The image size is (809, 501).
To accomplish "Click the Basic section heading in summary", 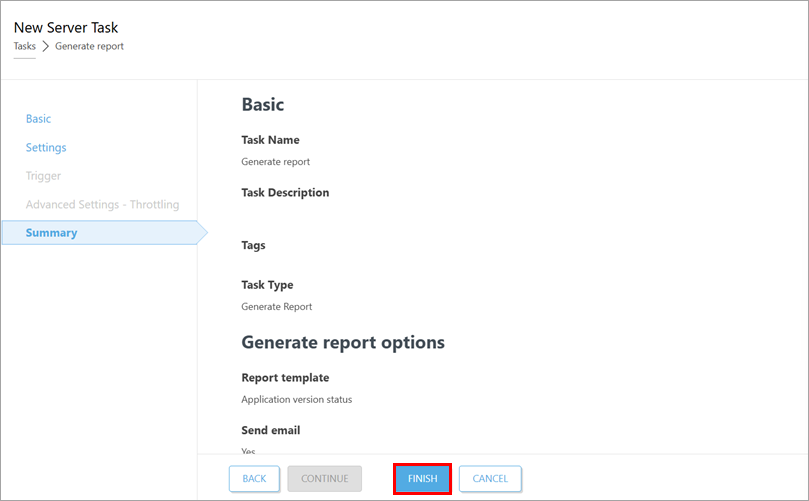I will 263,104.
